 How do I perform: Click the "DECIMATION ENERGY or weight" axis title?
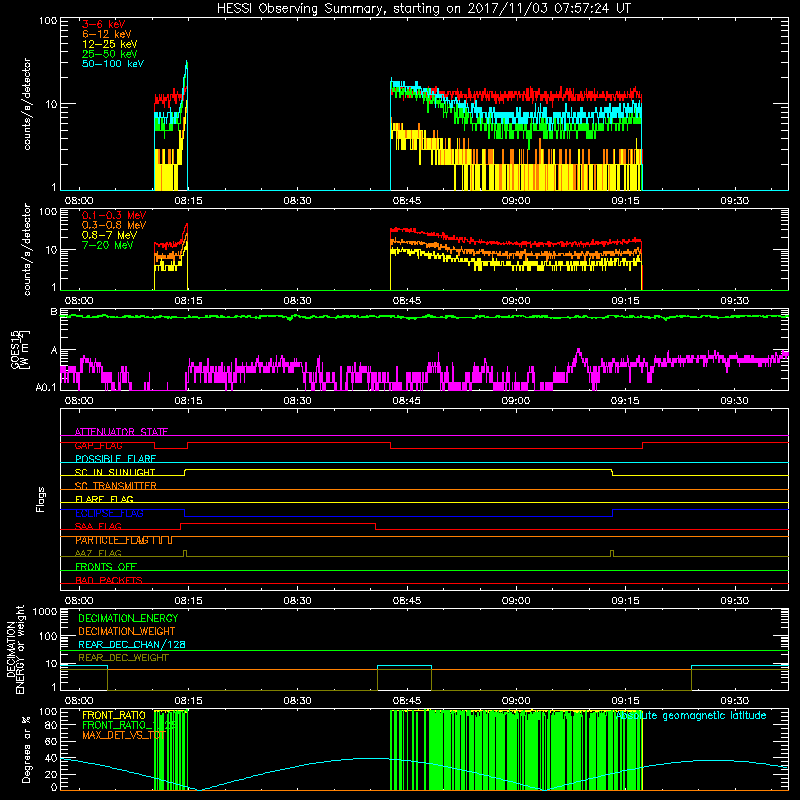pyautogui.click(x=15, y=649)
